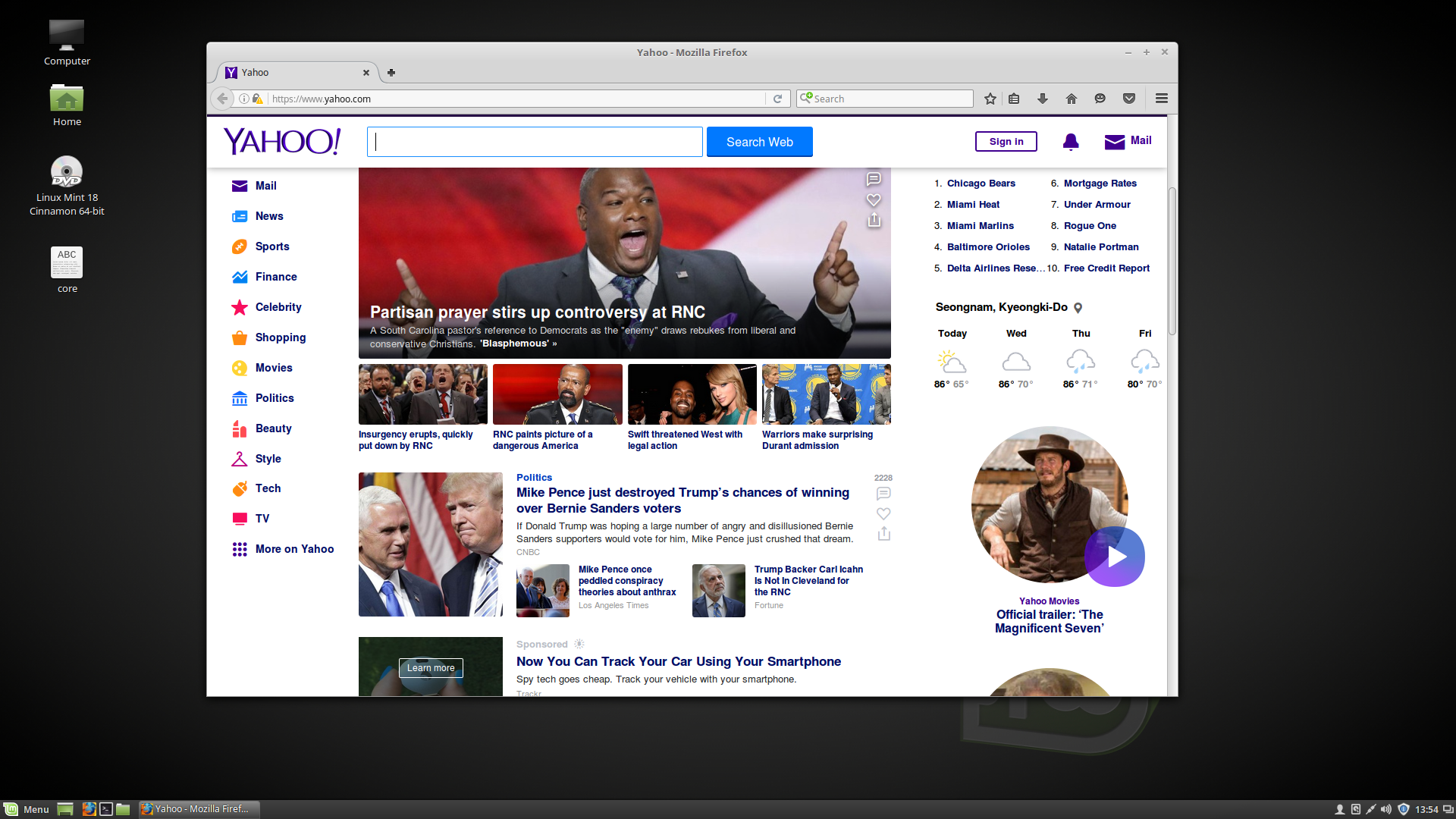The width and height of the screenshot is (1456, 819).
Task: Change weather location pin icon
Action: [1078, 308]
